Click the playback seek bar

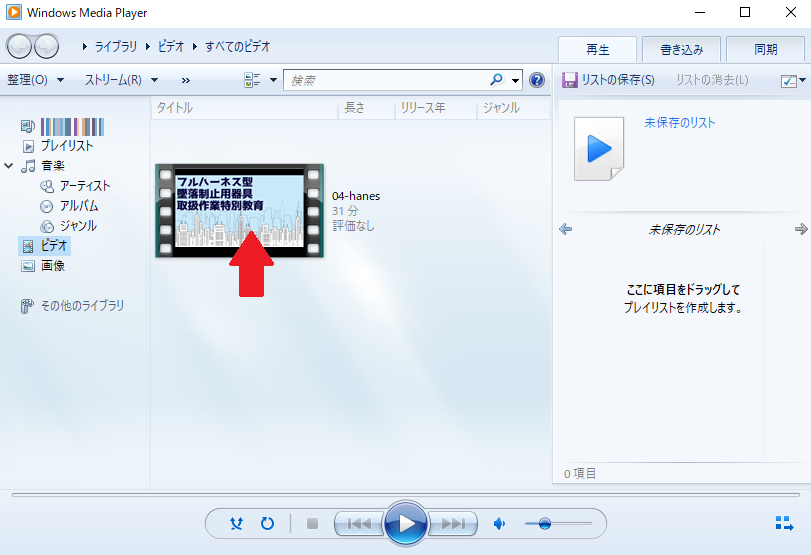click(x=406, y=495)
